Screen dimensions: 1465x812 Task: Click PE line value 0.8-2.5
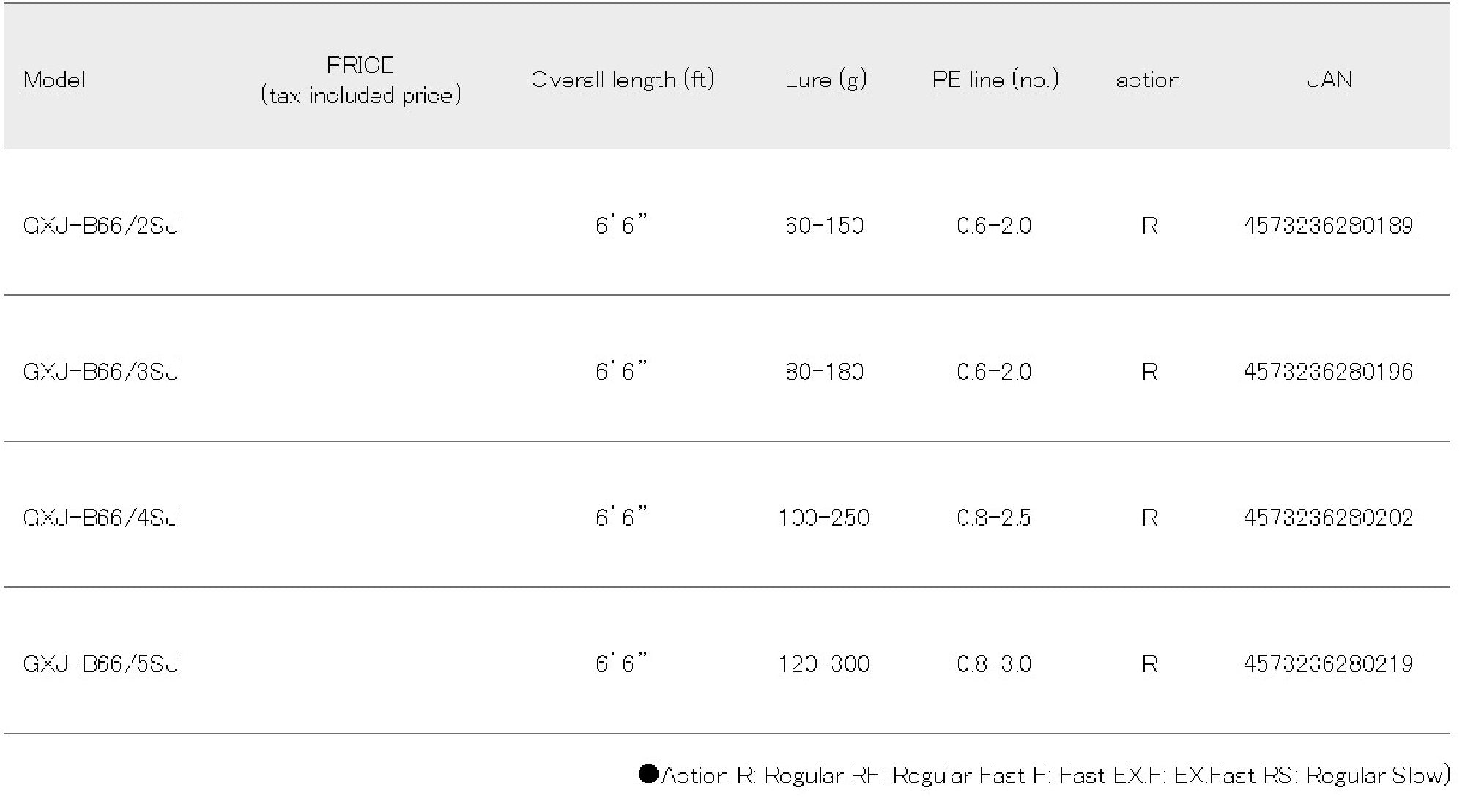coord(994,518)
